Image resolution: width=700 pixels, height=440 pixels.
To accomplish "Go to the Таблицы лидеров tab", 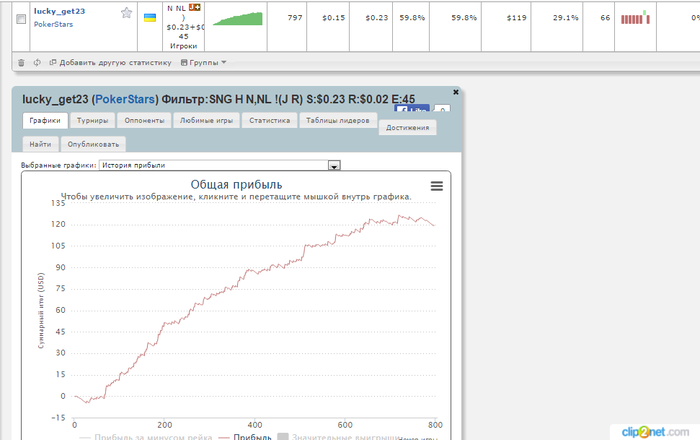I will (x=338, y=120).
